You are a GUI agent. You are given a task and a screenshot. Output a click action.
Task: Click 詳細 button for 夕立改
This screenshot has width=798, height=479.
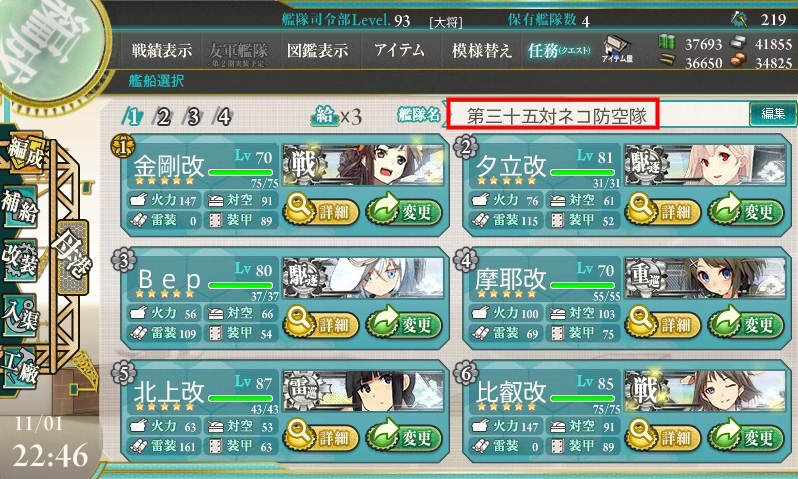click(662, 210)
